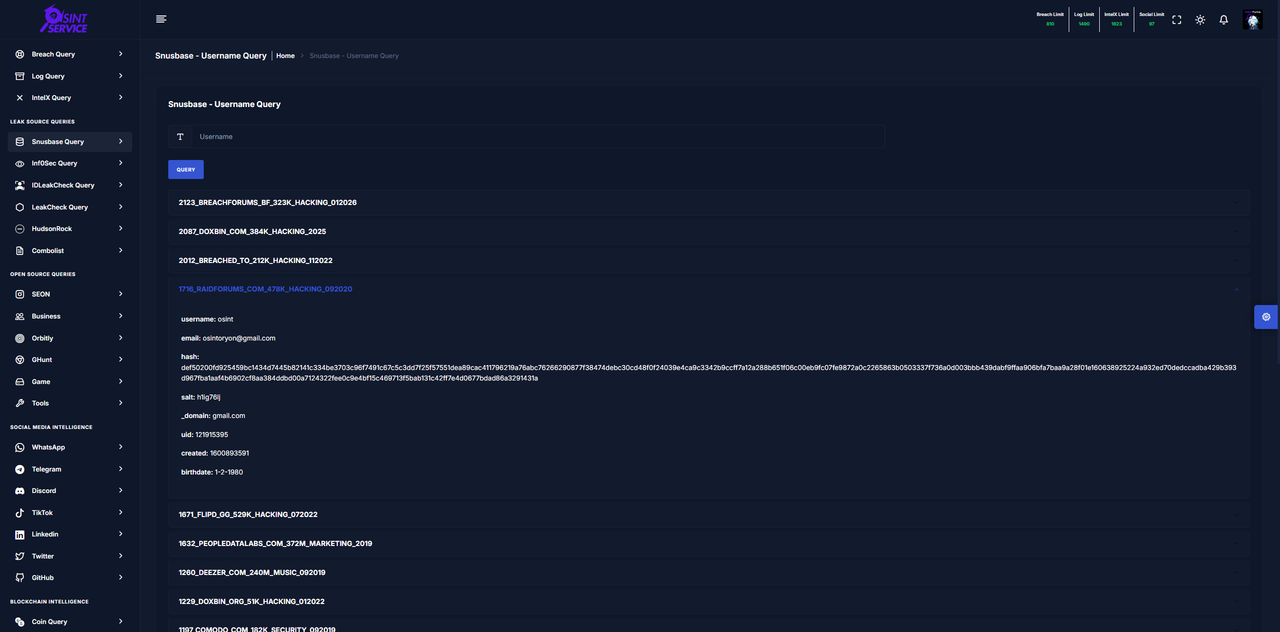Go to Home breadcrumb link
Image resolution: width=1280 pixels, height=632 pixels.
(285, 56)
